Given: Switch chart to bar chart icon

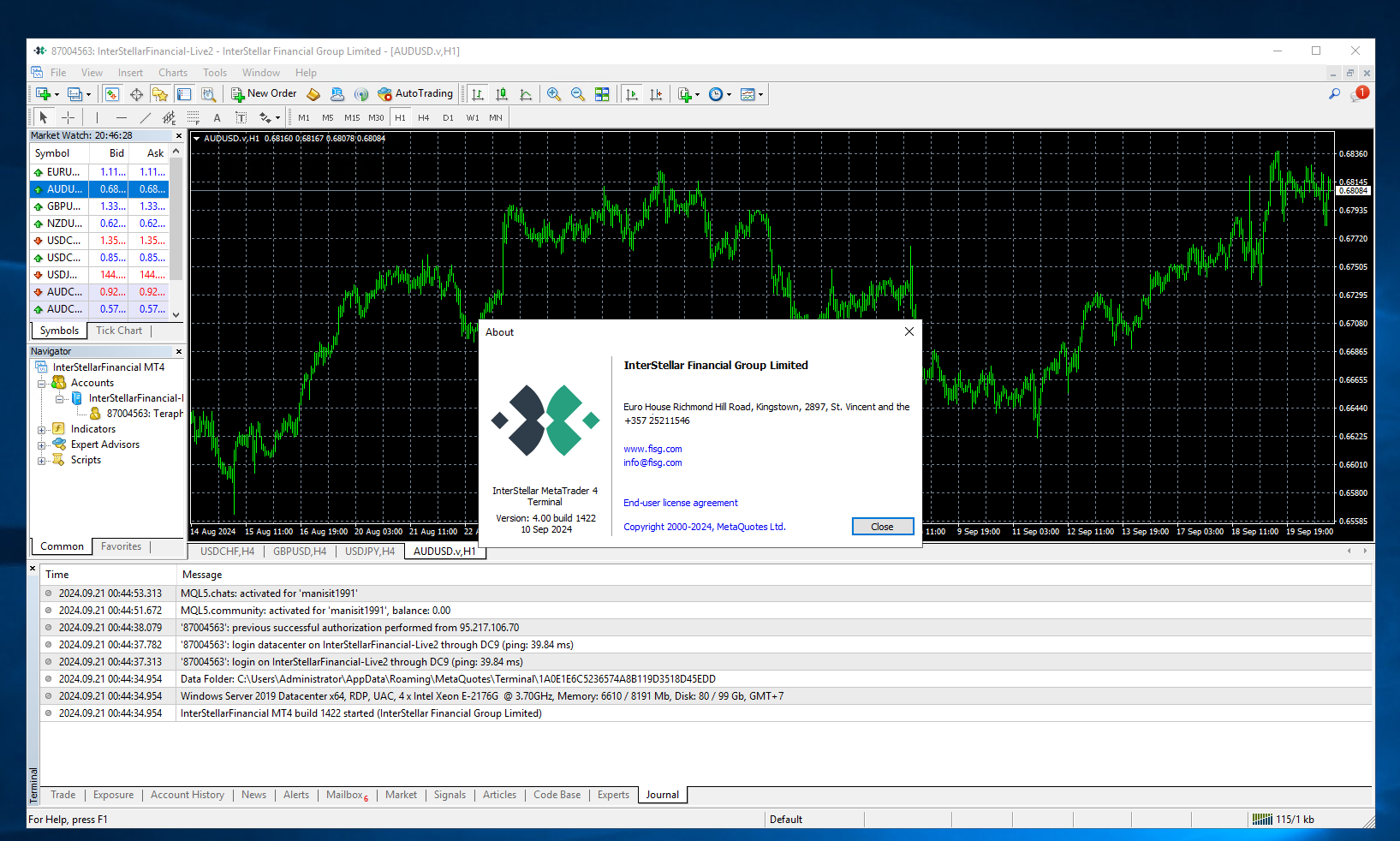Looking at the screenshot, I should (x=478, y=94).
